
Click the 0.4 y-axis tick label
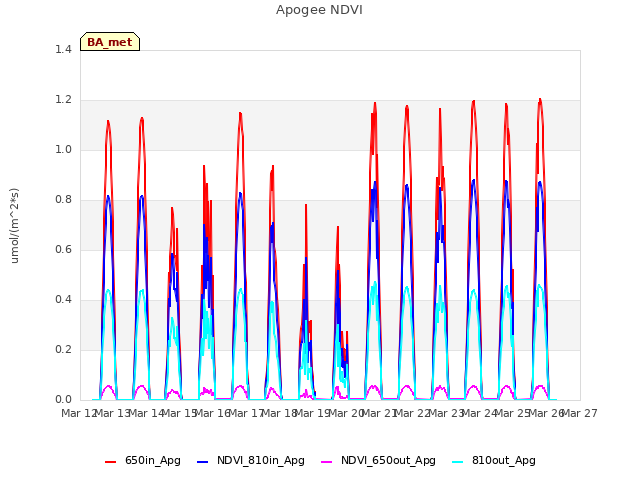[x=63, y=300]
